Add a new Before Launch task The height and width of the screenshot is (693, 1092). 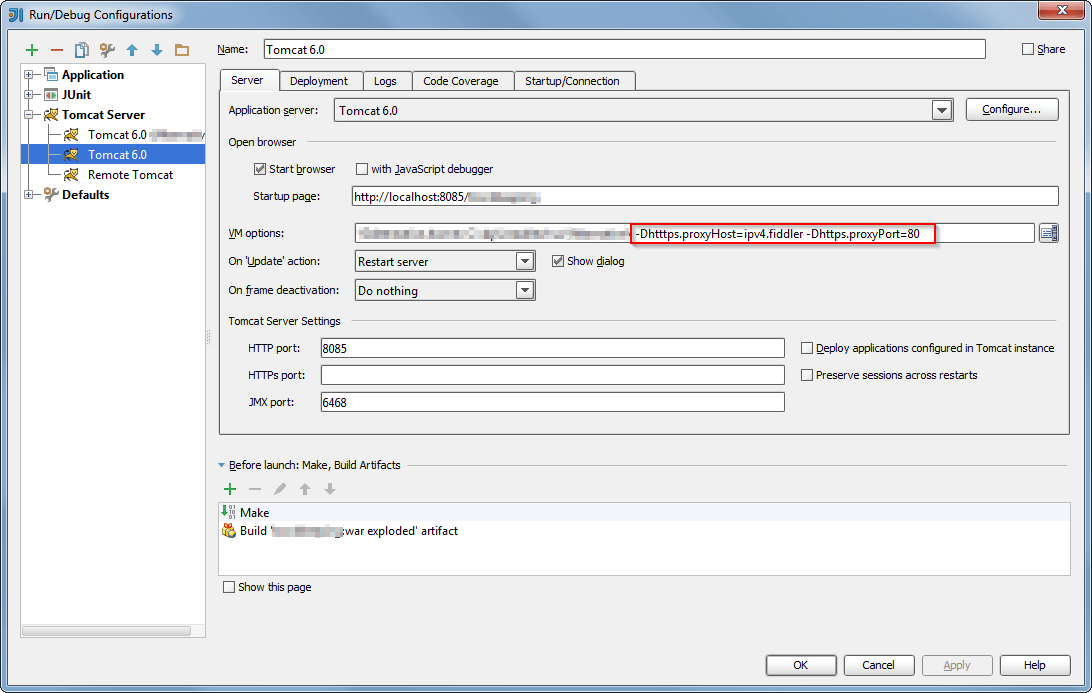pos(230,489)
